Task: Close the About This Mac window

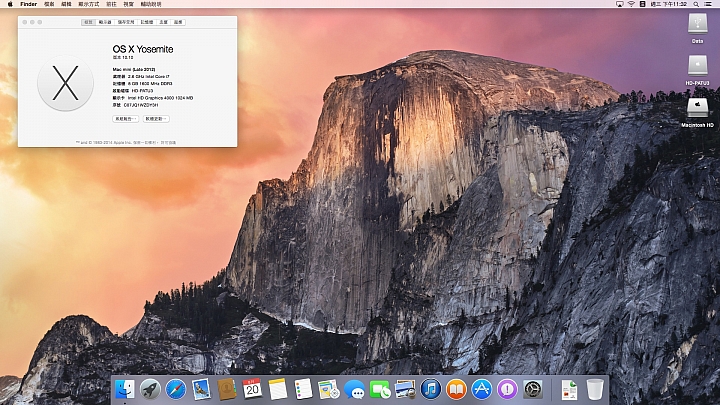Action: tap(25, 22)
